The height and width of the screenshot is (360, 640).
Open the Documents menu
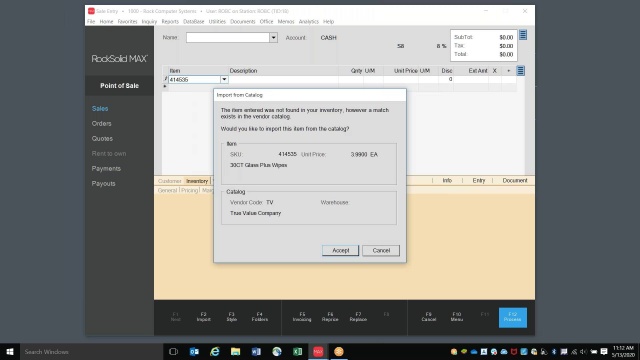pyautogui.click(x=242, y=22)
